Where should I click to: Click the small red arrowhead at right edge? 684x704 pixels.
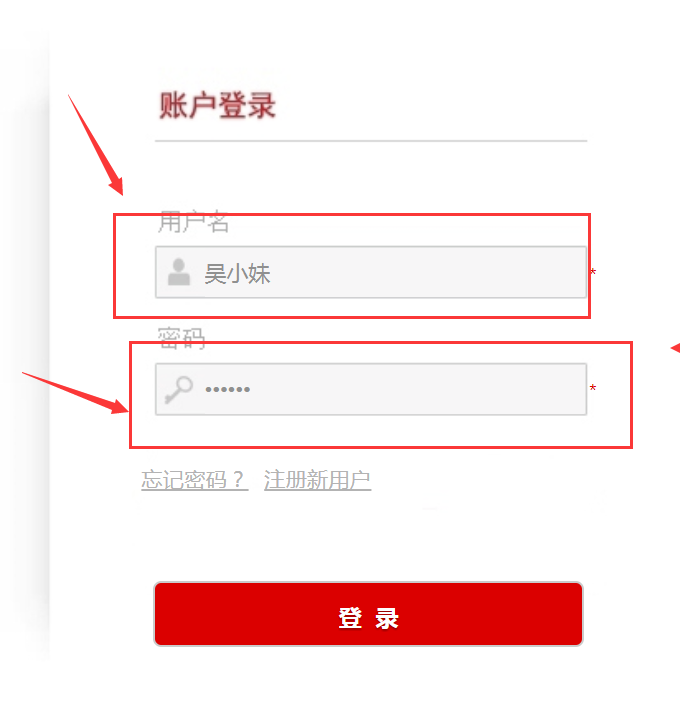[x=676, y=348]
